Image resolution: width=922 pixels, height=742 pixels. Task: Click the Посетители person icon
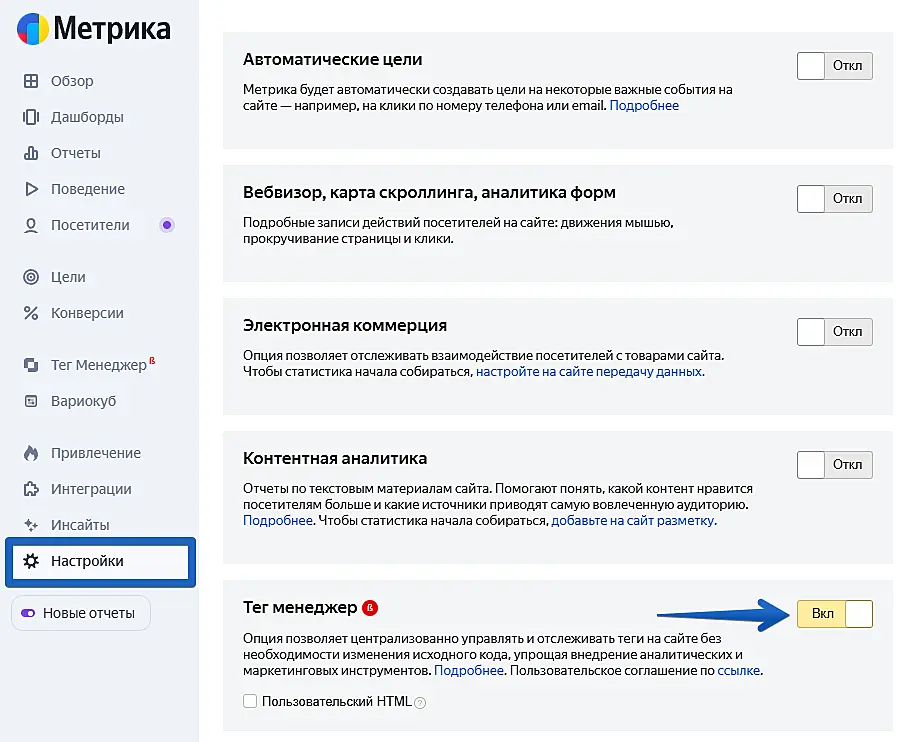pos(31,225)
